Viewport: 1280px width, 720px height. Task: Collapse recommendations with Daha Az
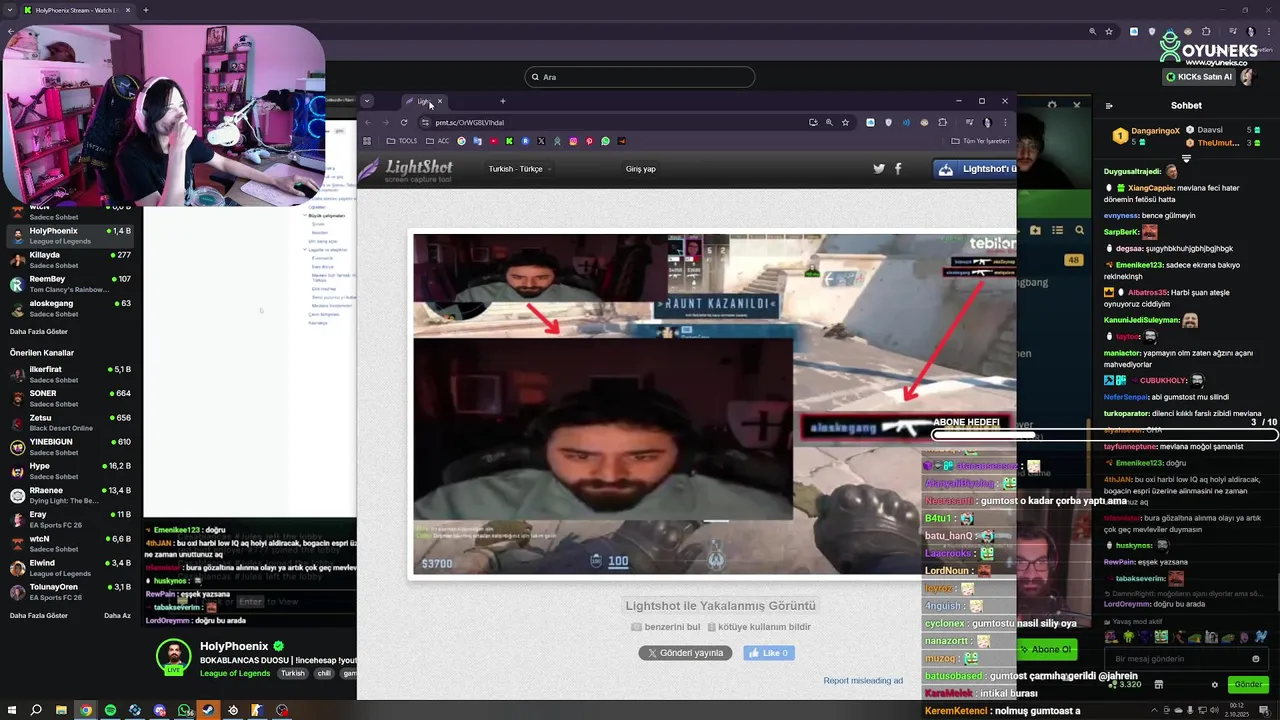[117, 615]
